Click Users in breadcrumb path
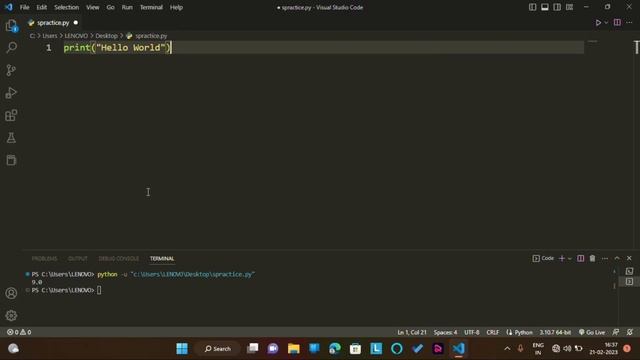 coord(50,36)
